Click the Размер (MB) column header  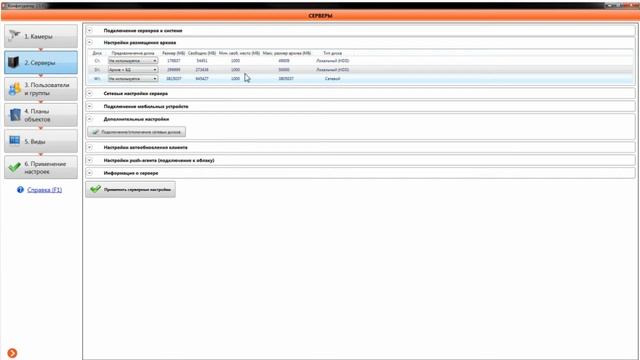[x=173, y=53]
